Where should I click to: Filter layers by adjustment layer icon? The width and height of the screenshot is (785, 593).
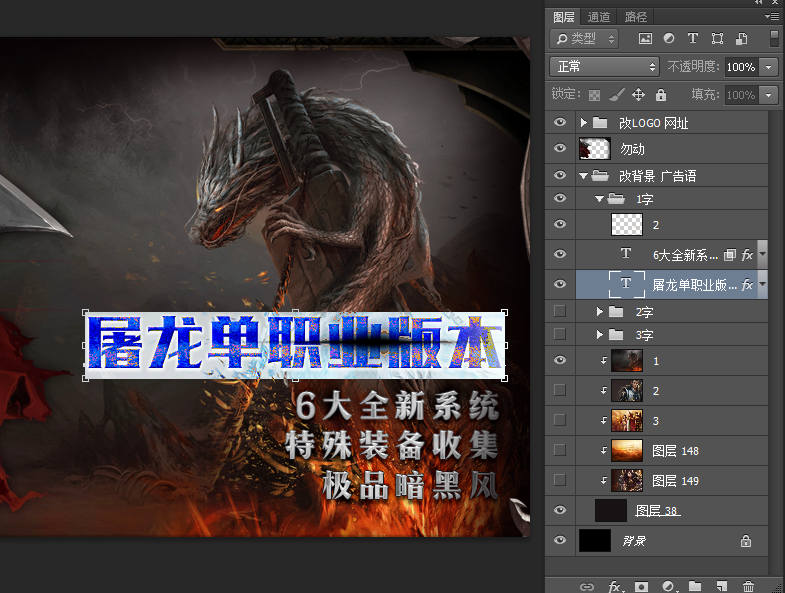pyautogui.click(x=669, y=39)
